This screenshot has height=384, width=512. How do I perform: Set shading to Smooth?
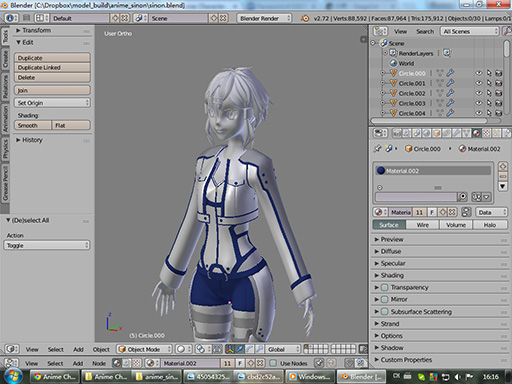click(x=33, y=125)
